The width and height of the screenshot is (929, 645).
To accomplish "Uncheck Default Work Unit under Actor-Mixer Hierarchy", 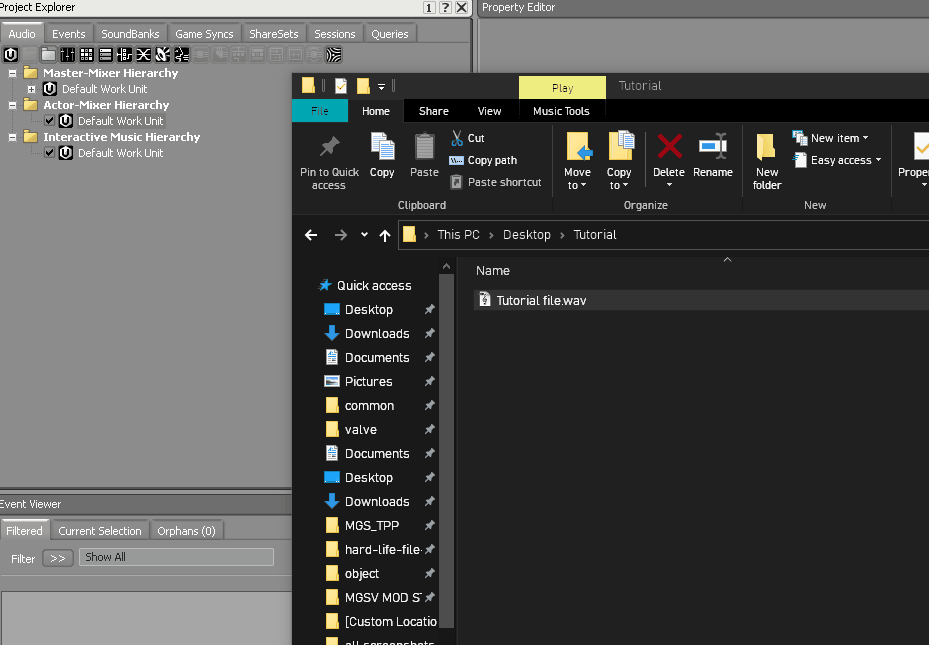I will pos(47,120).
